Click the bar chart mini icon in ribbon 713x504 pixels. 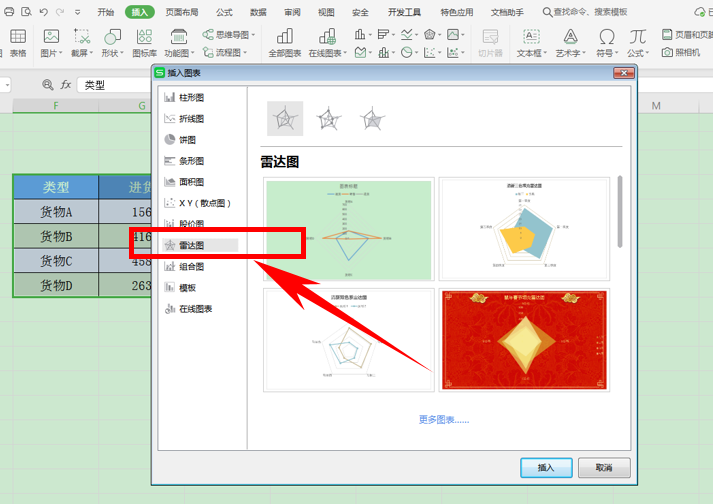[x=383, y=34]
